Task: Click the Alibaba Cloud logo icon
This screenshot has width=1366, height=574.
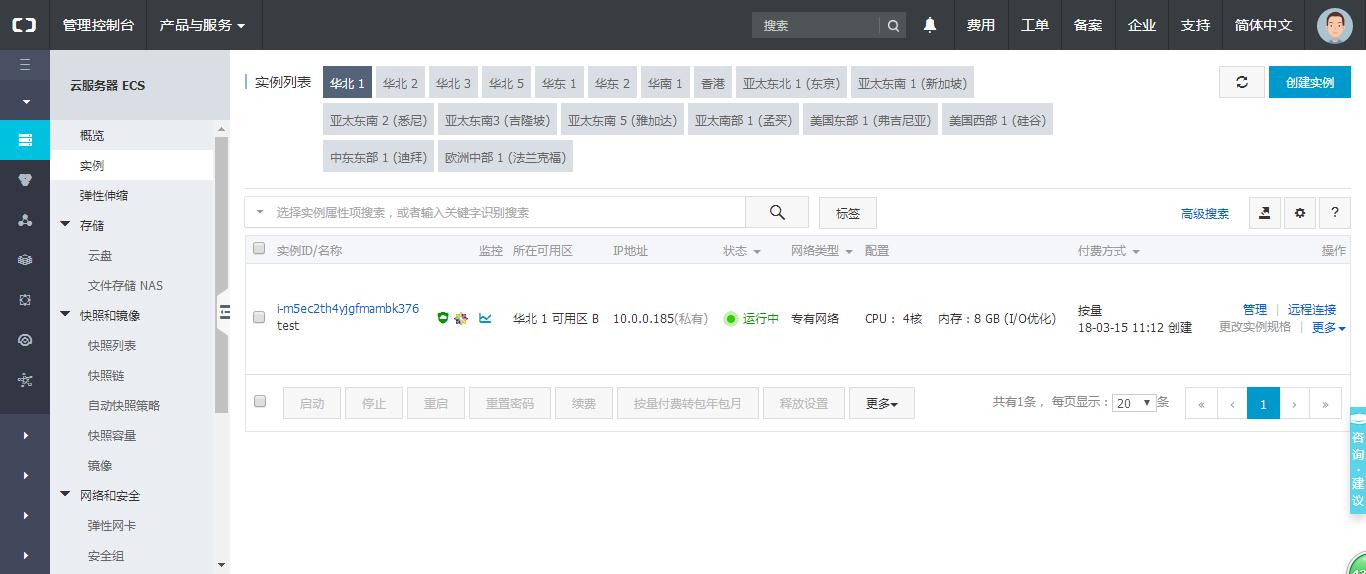Action: point(24,25)
